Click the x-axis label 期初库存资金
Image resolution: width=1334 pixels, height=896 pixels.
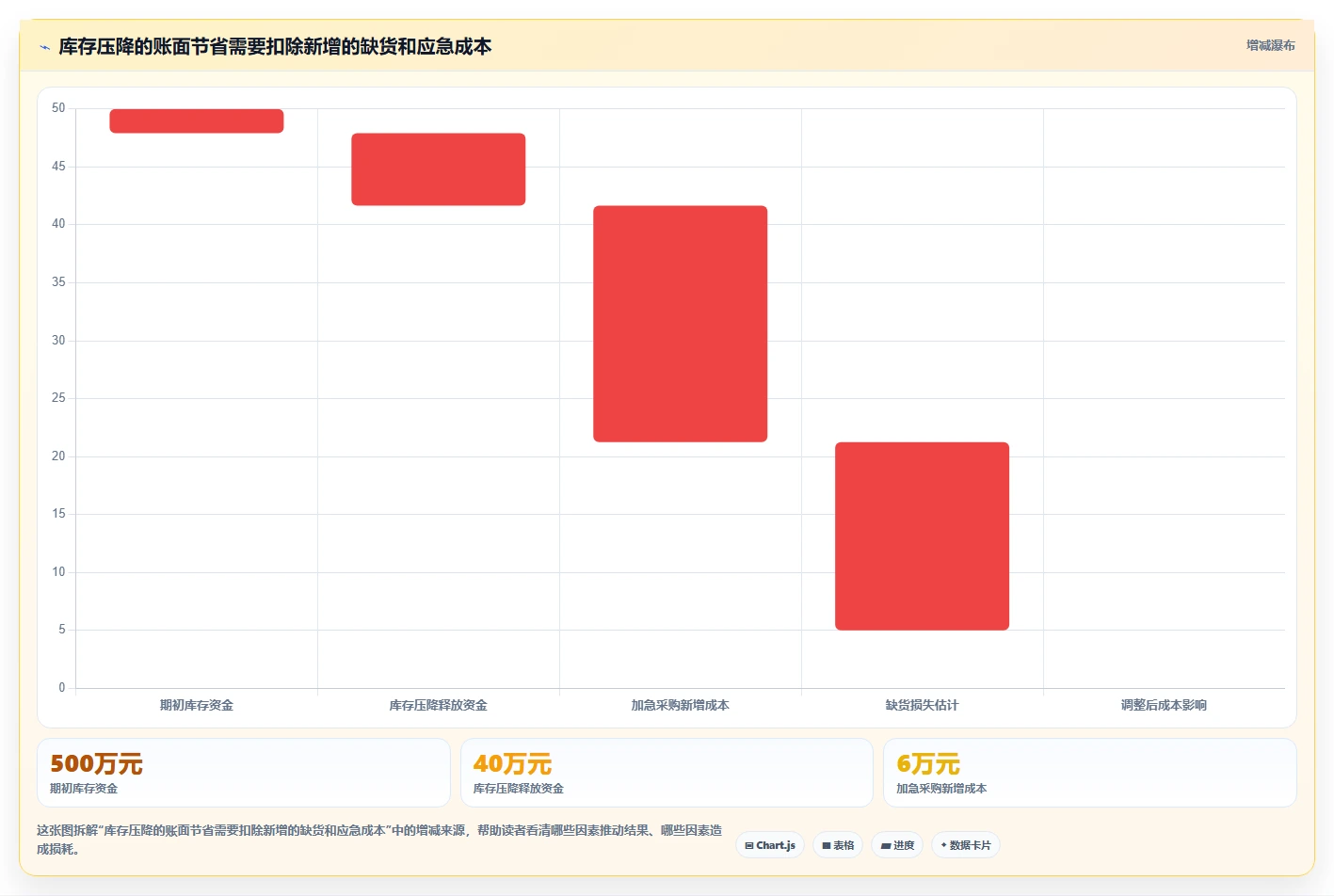click(197, 705)
